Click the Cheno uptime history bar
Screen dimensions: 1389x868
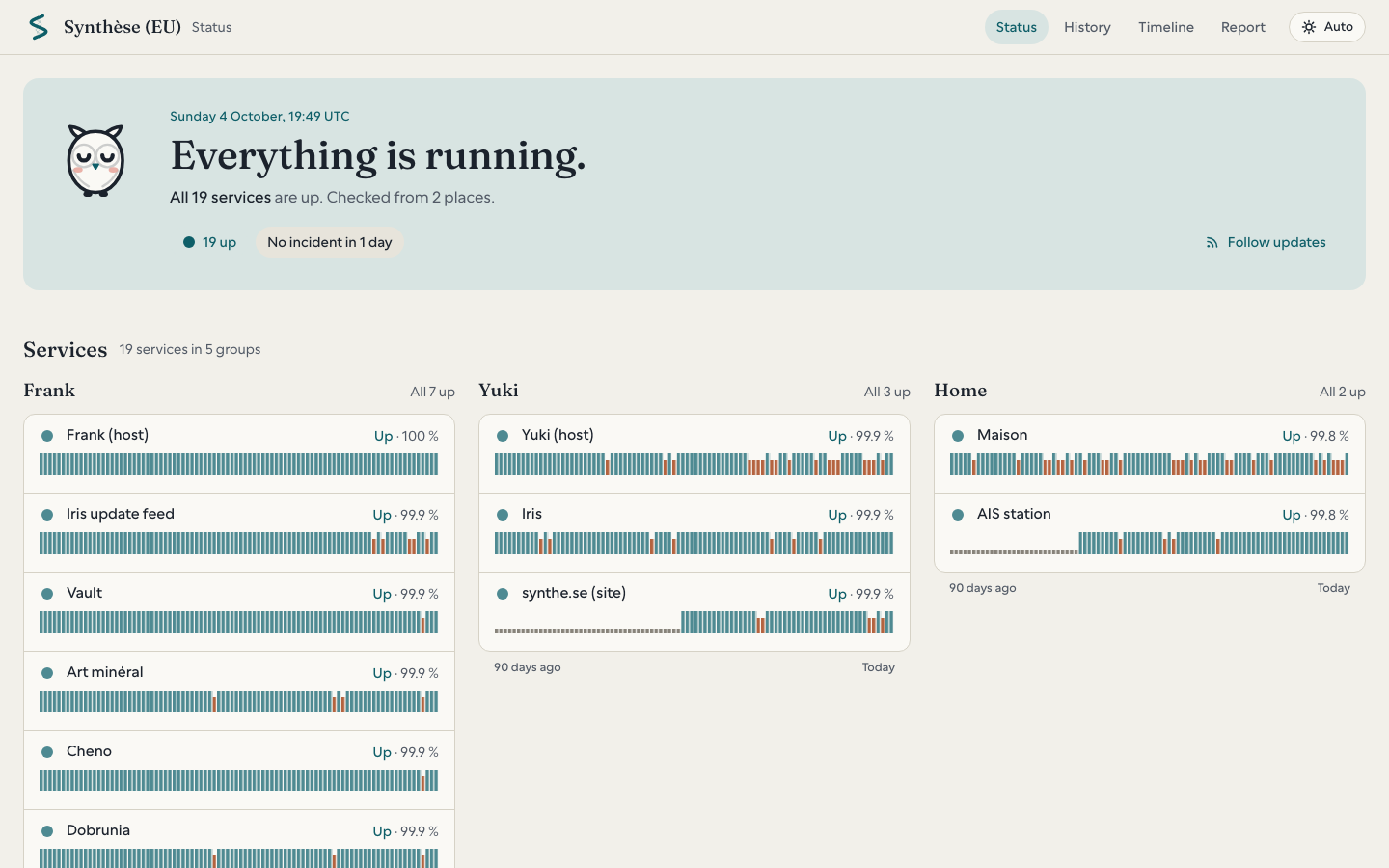tap(238, 780)
